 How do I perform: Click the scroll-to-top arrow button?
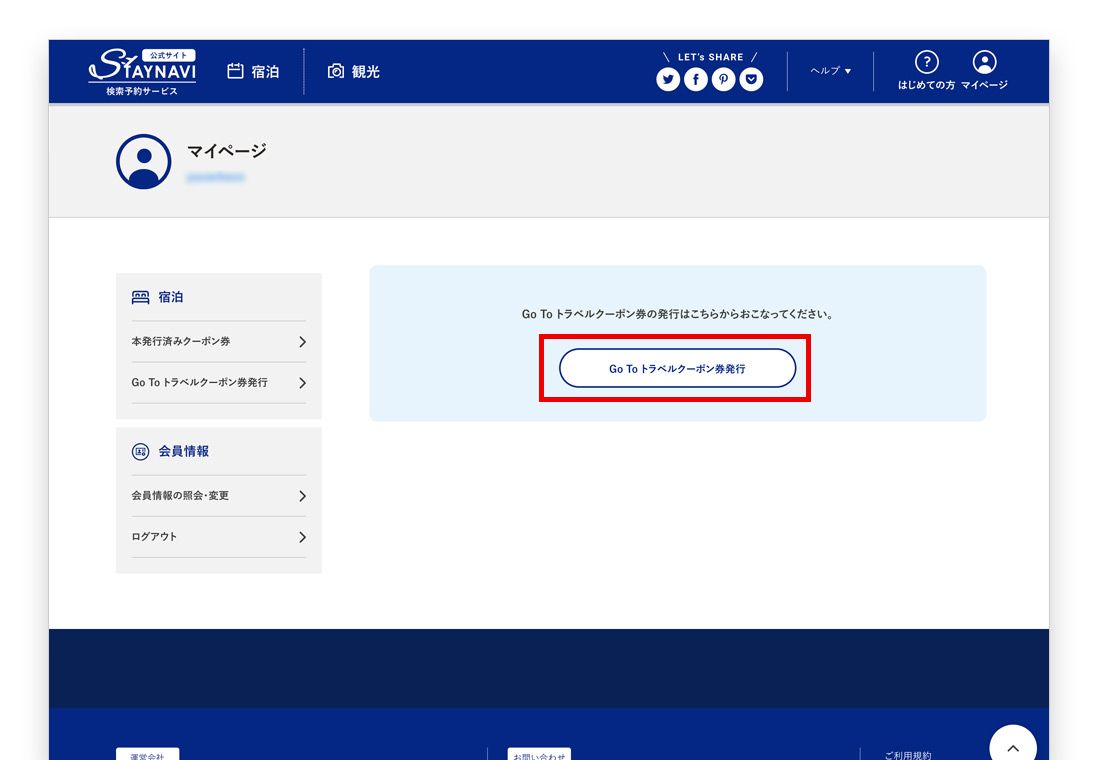pyautogui.click(x=1012, y=746)
